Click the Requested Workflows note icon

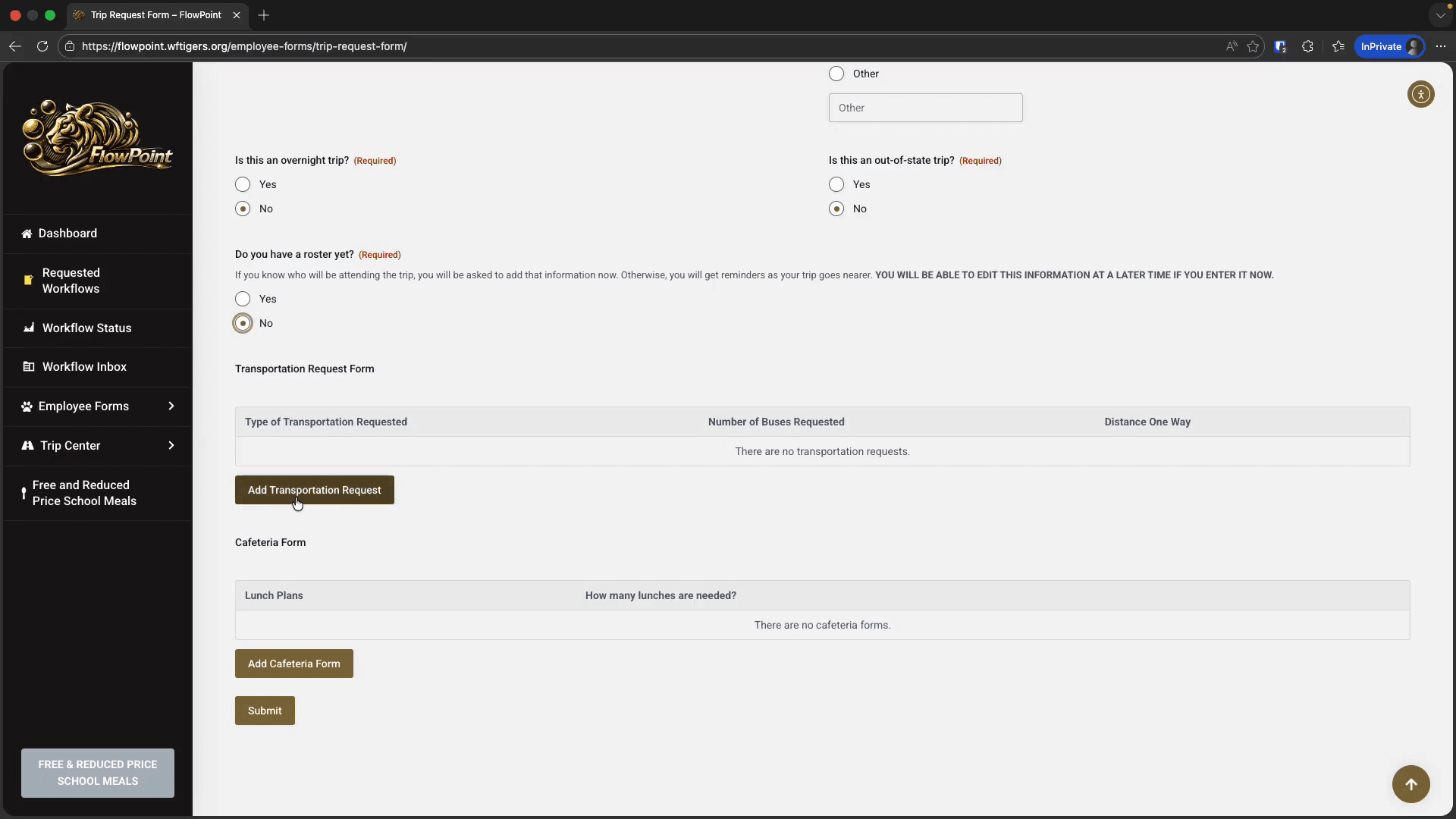(28, 280)
